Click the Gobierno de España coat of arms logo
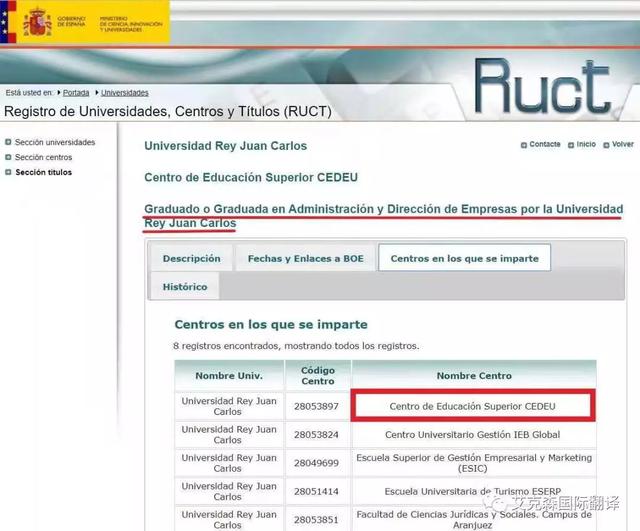Screen dimensions: 640x531 pyautogui.click(x=38, y=22)
